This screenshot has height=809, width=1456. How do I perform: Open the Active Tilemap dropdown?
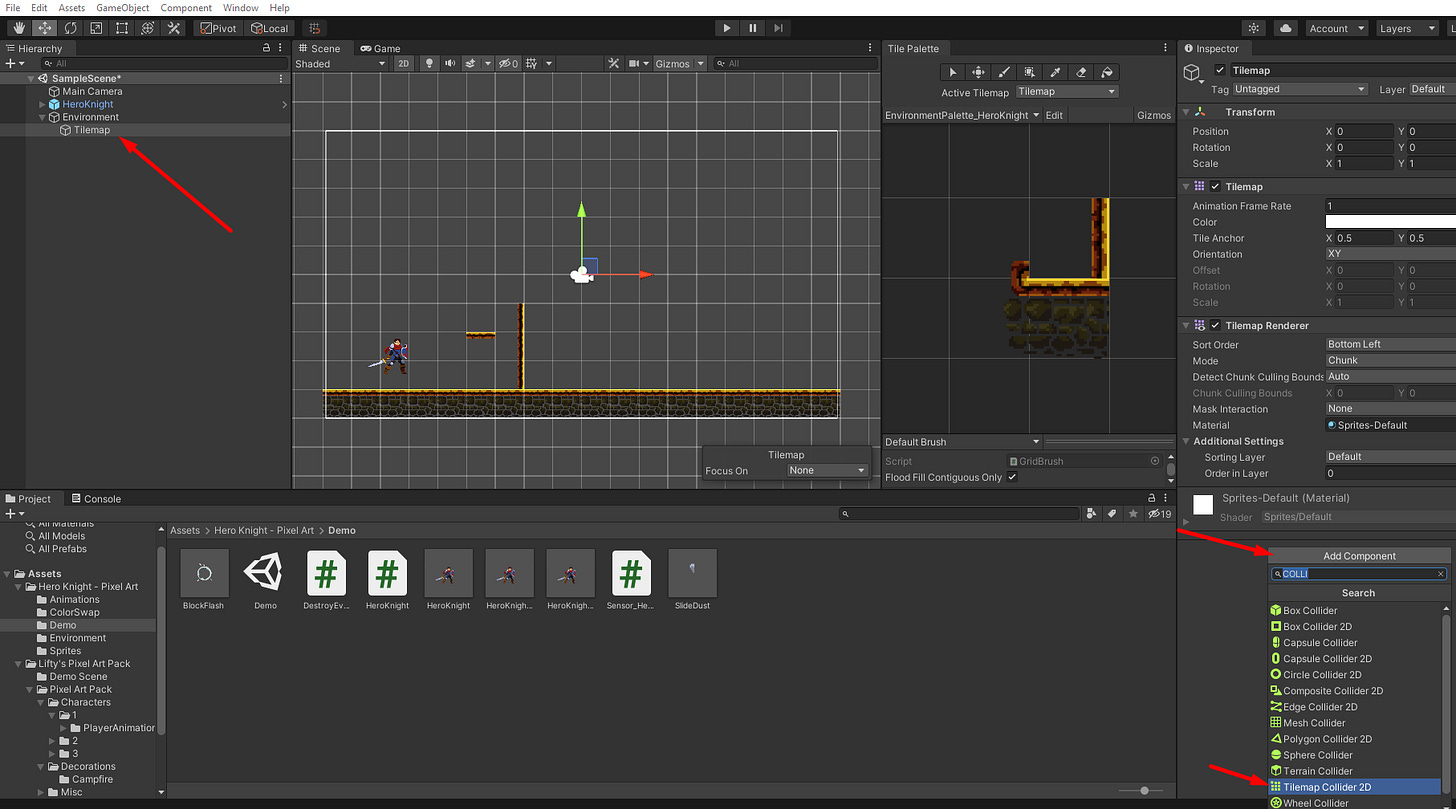(1066, 91)
